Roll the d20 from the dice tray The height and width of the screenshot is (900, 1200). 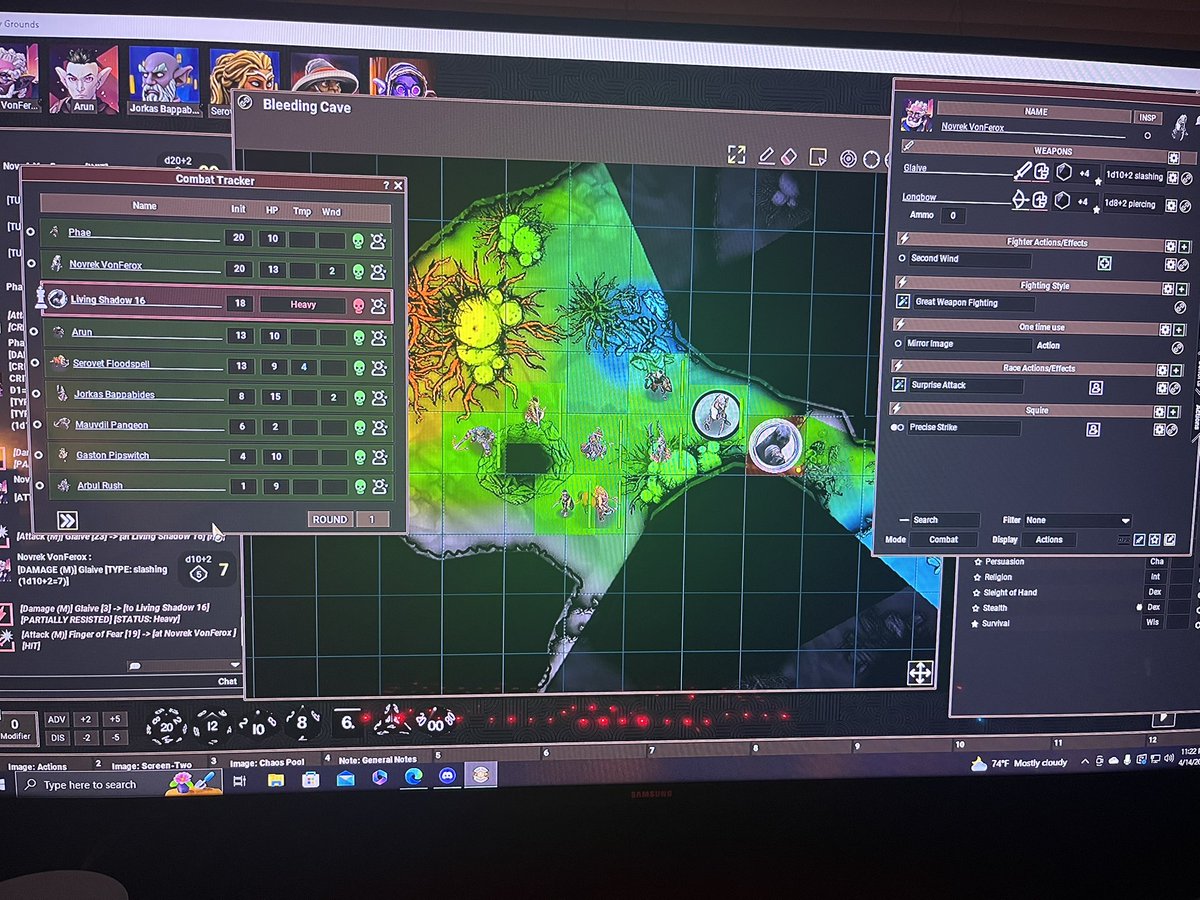click(165, 724)
